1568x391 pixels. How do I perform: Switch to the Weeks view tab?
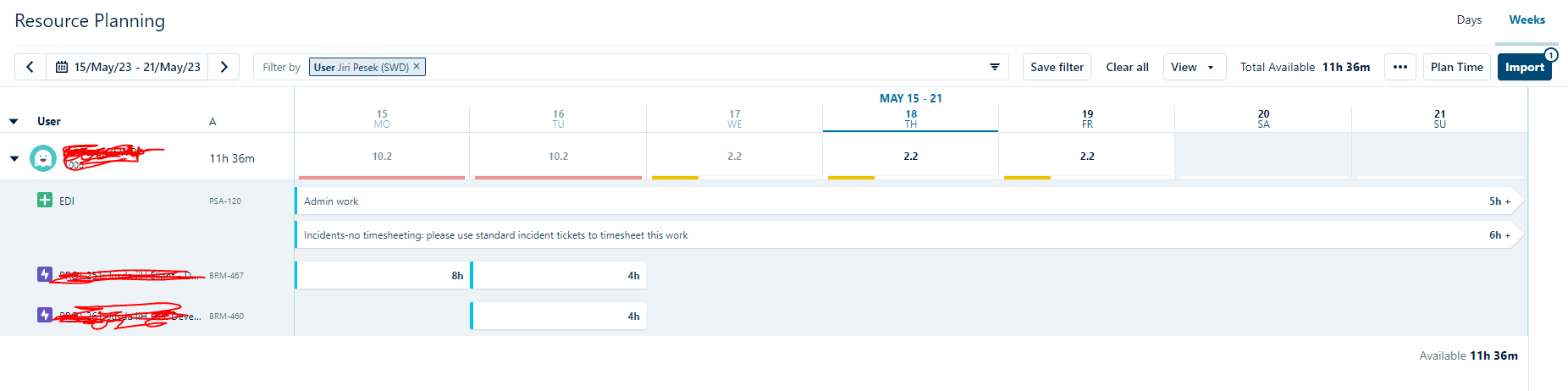click(x=1527, y=19)
